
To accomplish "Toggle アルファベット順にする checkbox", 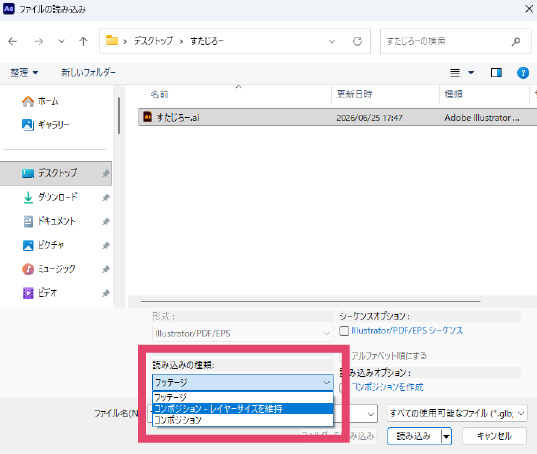I will (x=342, y=356).
